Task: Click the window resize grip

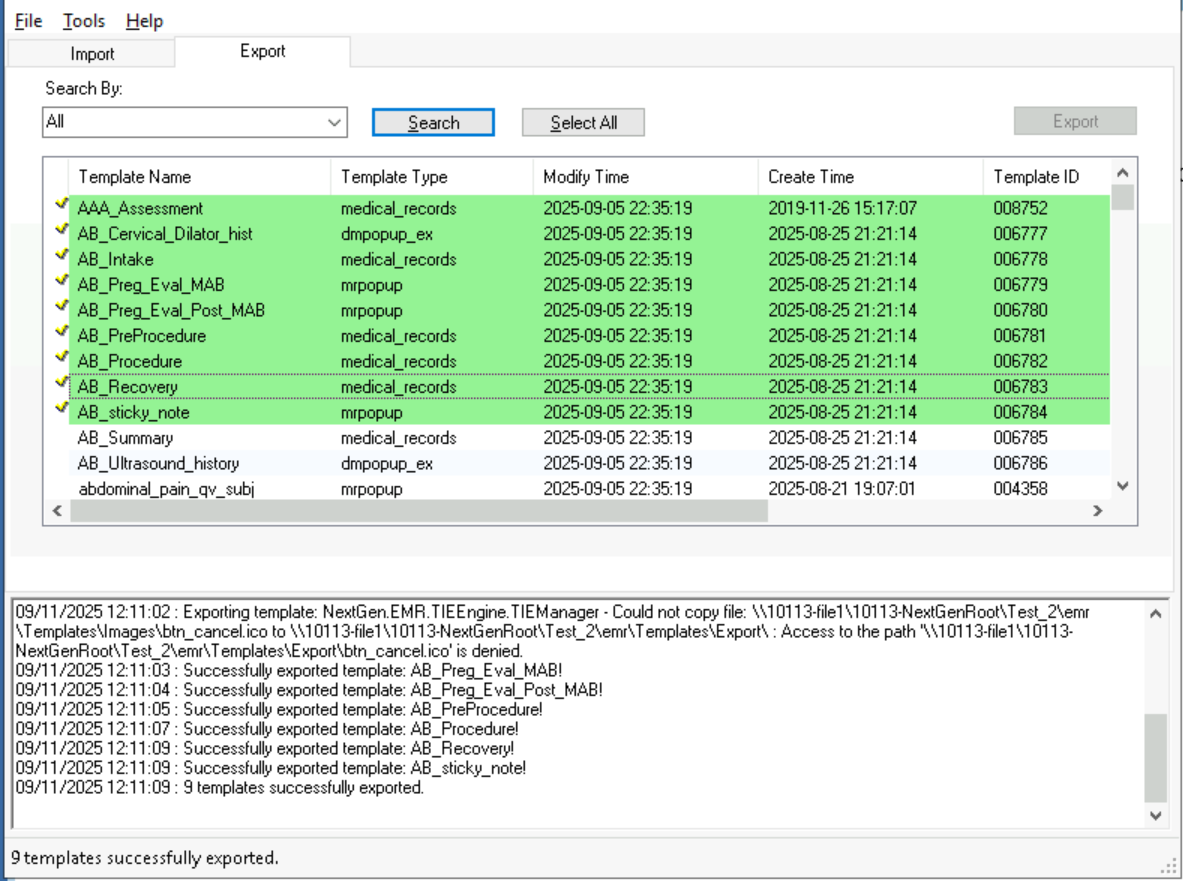Action: (1167, 867)
